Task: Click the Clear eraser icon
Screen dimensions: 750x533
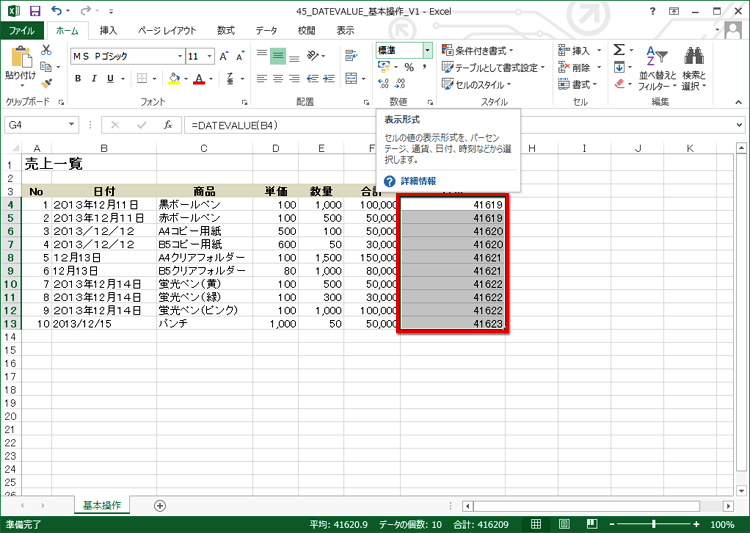Action: click(619, 84)
